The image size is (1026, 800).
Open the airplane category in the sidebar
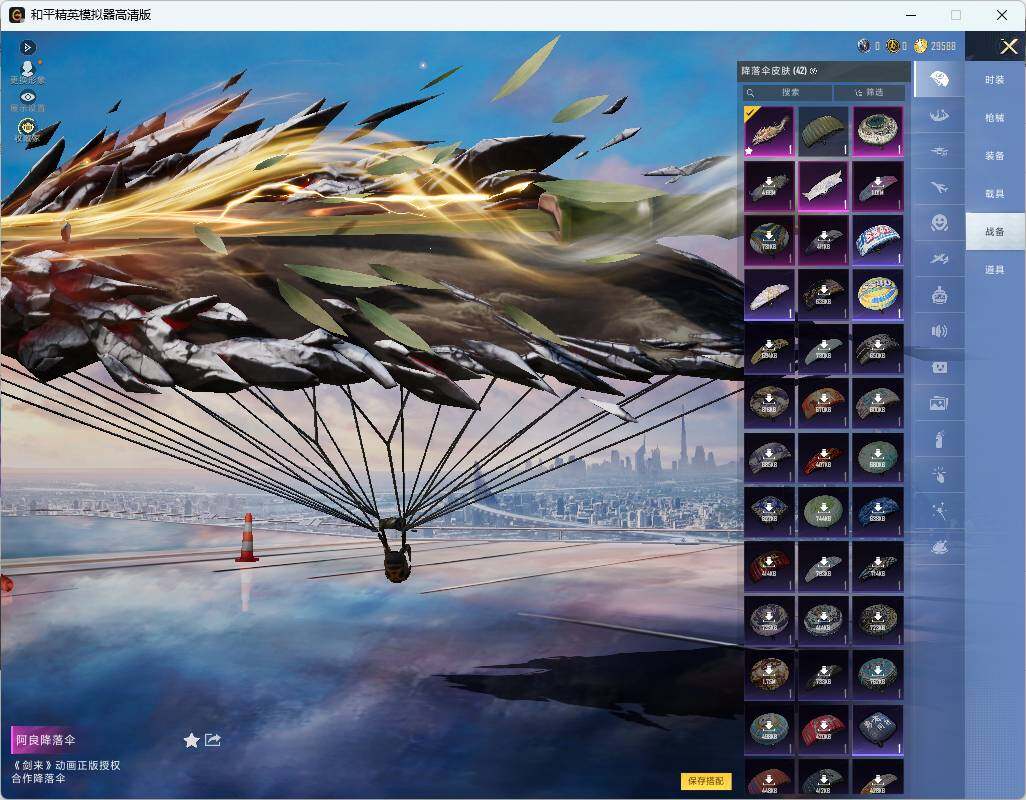pos(939,188)
